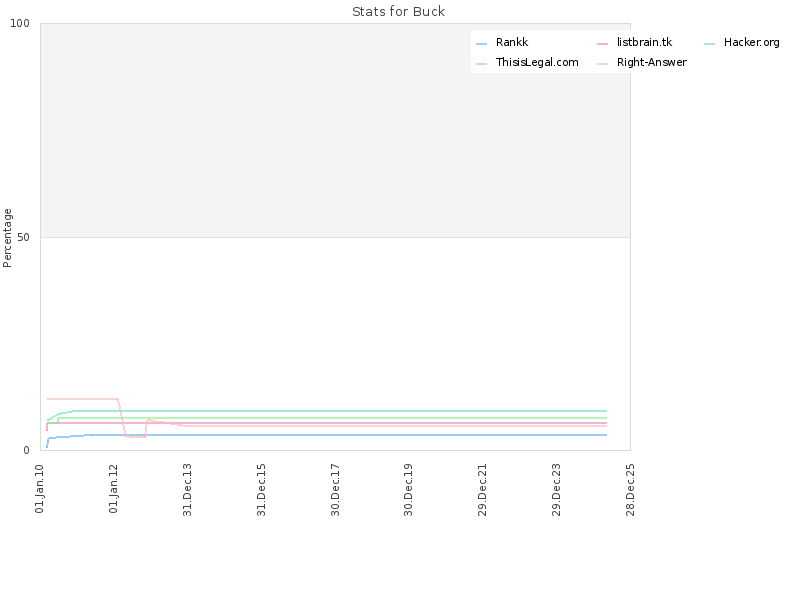Click the chart title Stats for Buck
This screenshot has height=600, width=800.
click(x=398, y=11)
